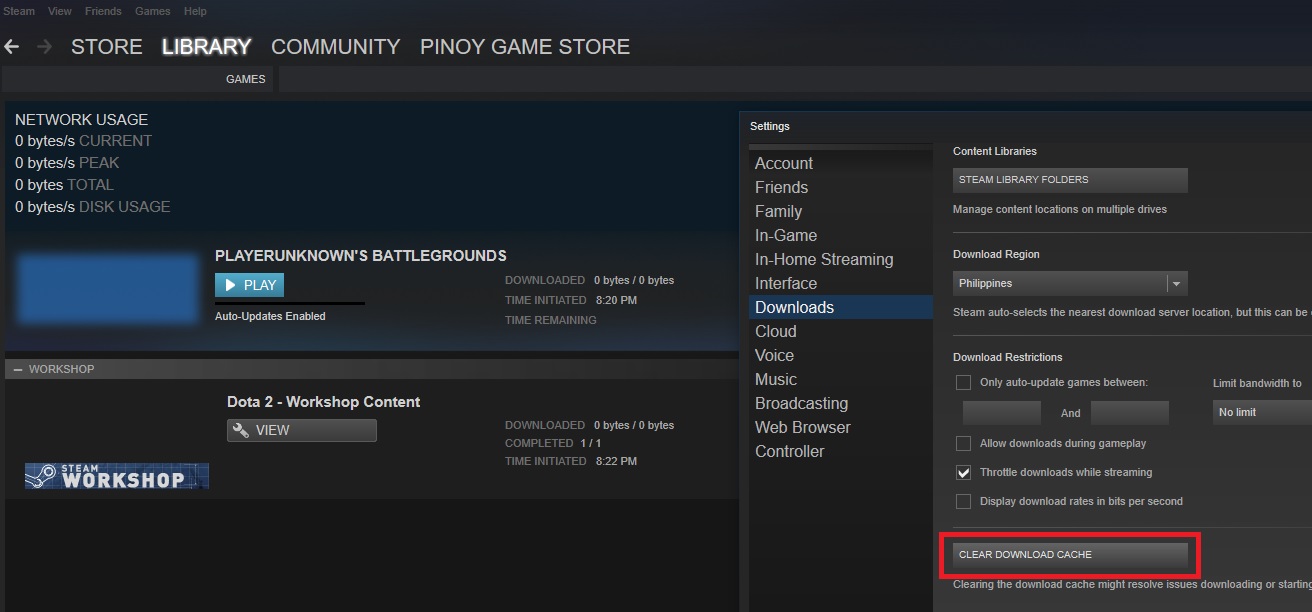Screen dimensions: 1312x612
Task: Click the PUBG download progress bar
Action: point(290,303)
